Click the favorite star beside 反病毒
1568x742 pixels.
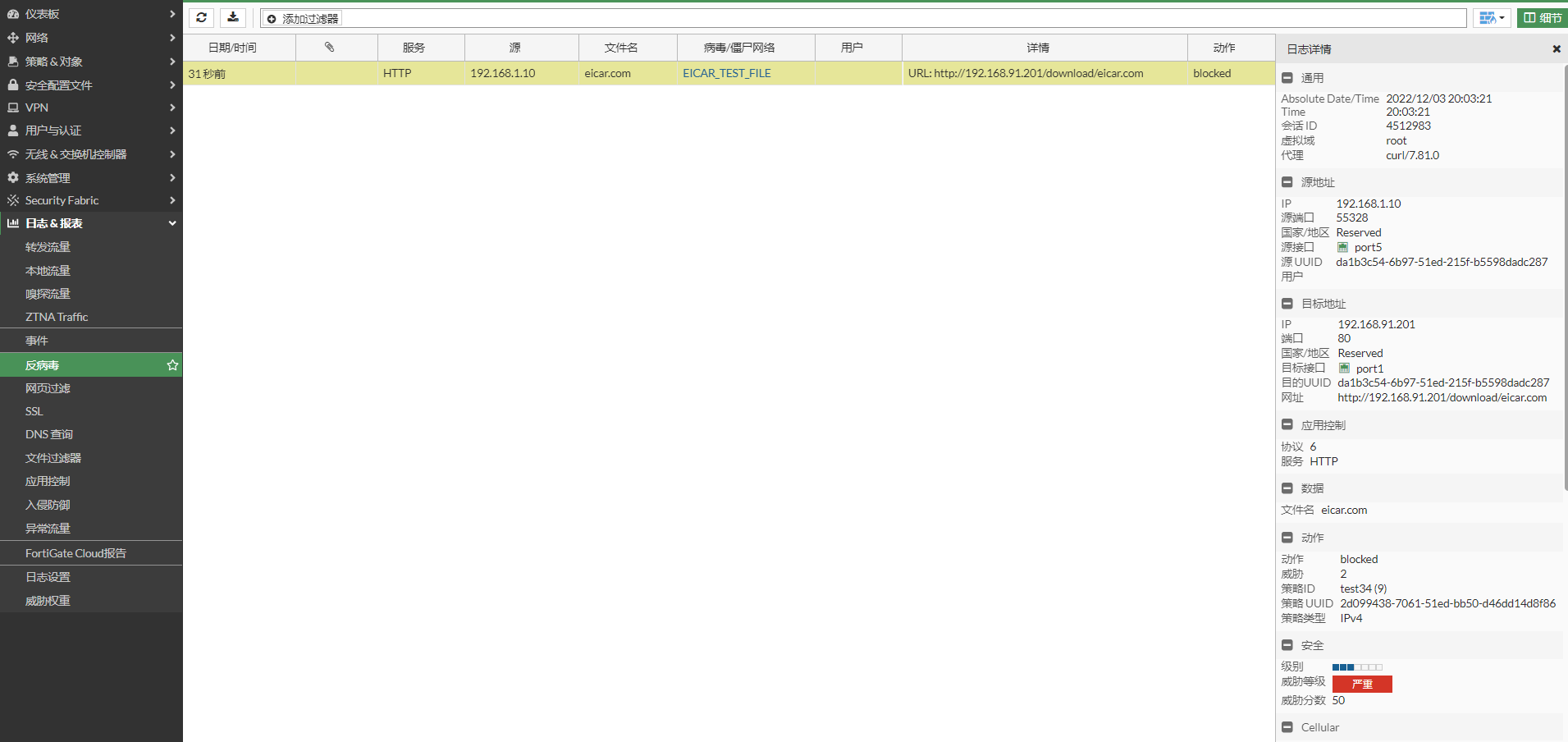(172, 365)
